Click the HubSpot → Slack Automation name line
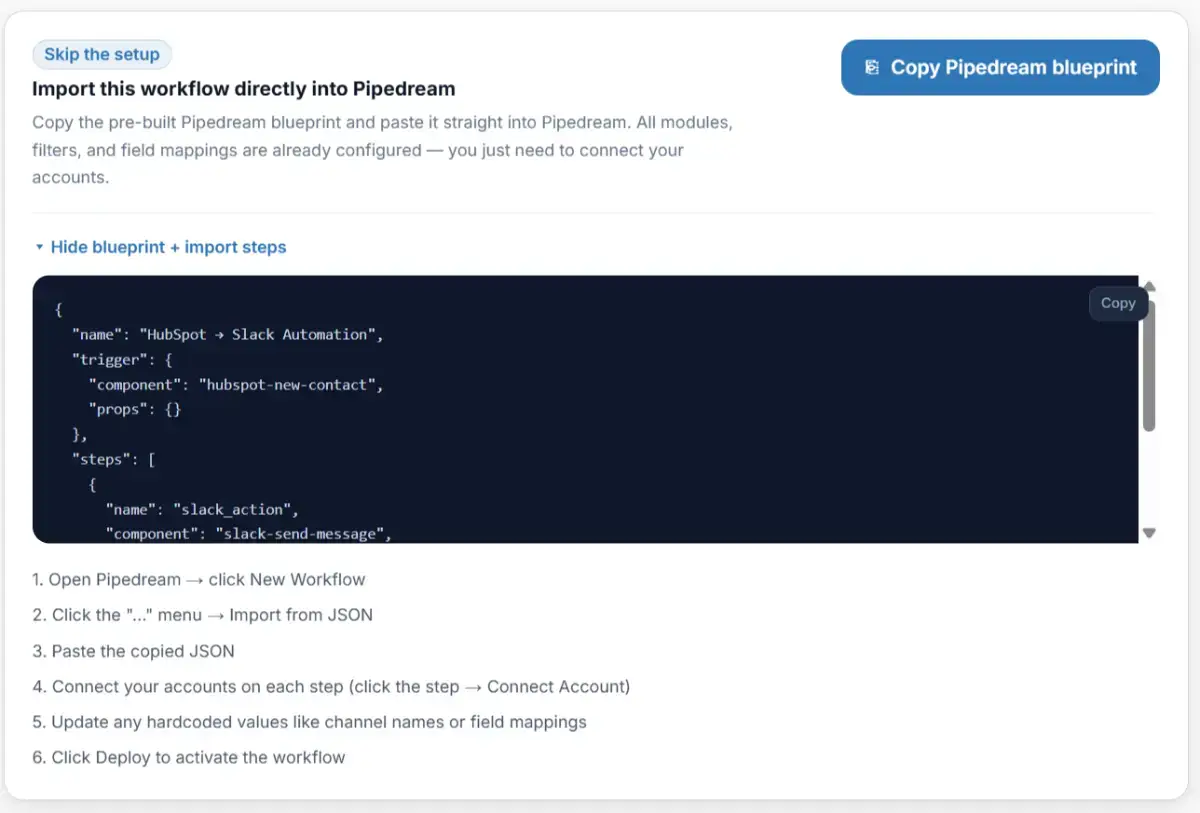The height and width of the screenshot is (813, 1200). tap(228, 335)
